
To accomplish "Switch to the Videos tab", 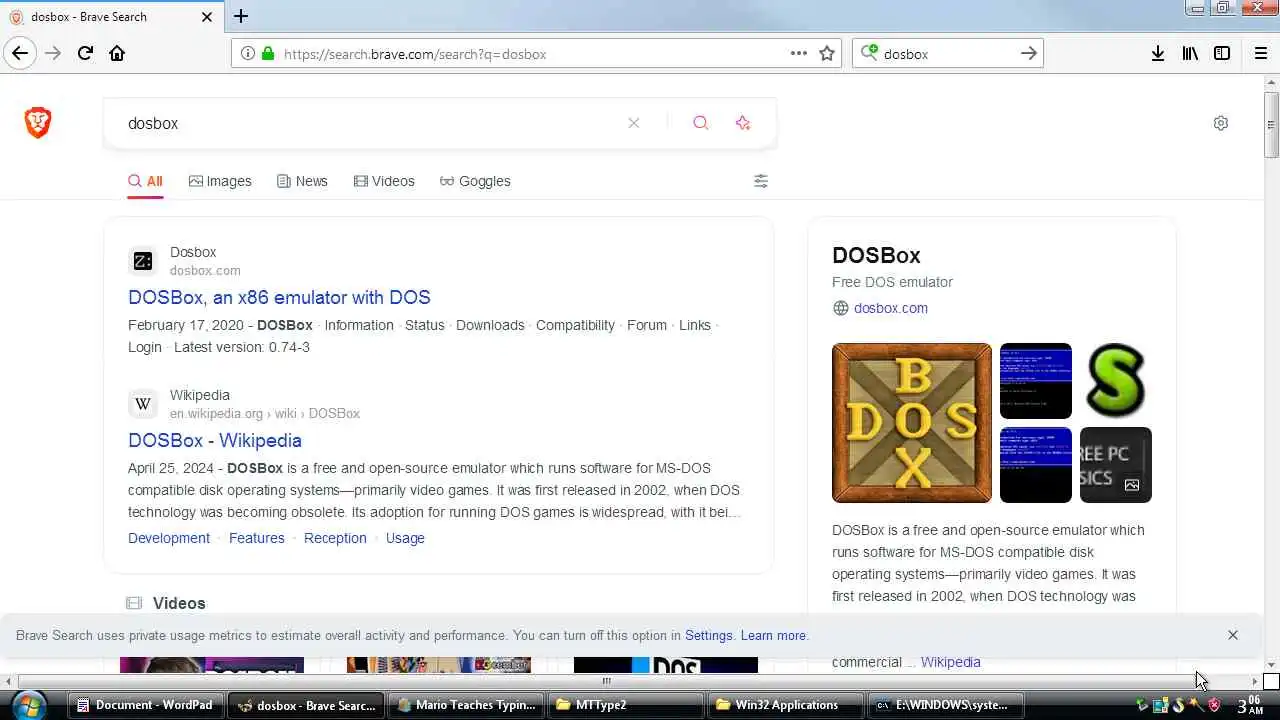I will tap(384, 181).
